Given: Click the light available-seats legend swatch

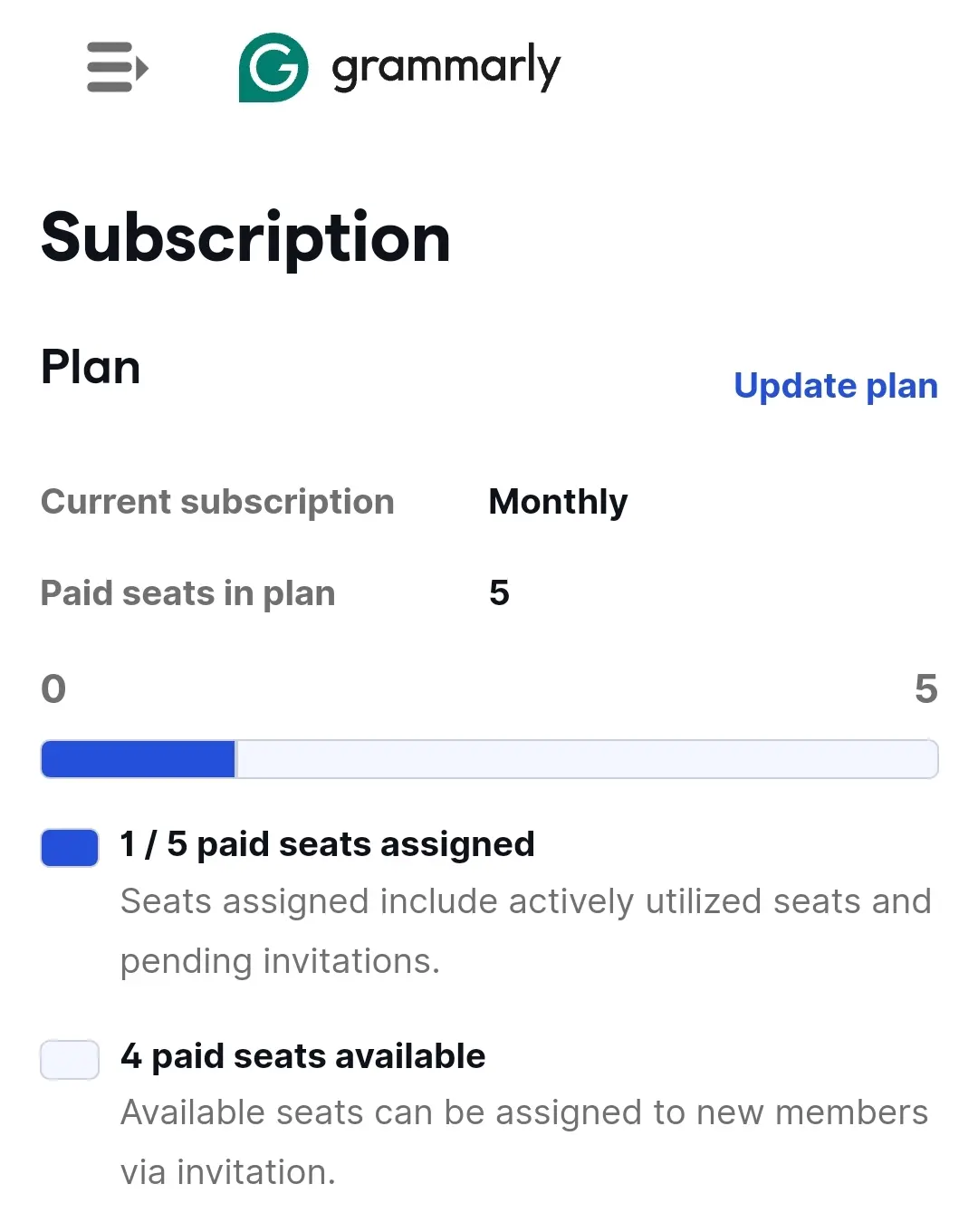Looking at the screenshot, I should pos(70,1060).
